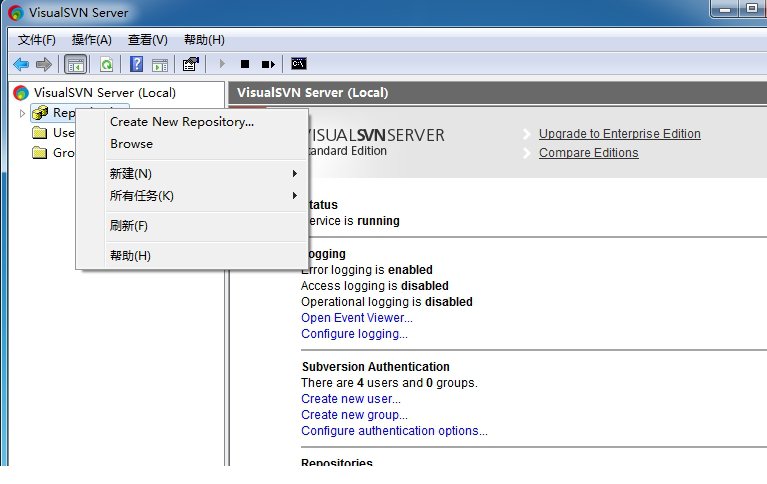Click the Stop service square icon
The width and height of the screenshot is (767, 484).
click(x=245, y=64)
